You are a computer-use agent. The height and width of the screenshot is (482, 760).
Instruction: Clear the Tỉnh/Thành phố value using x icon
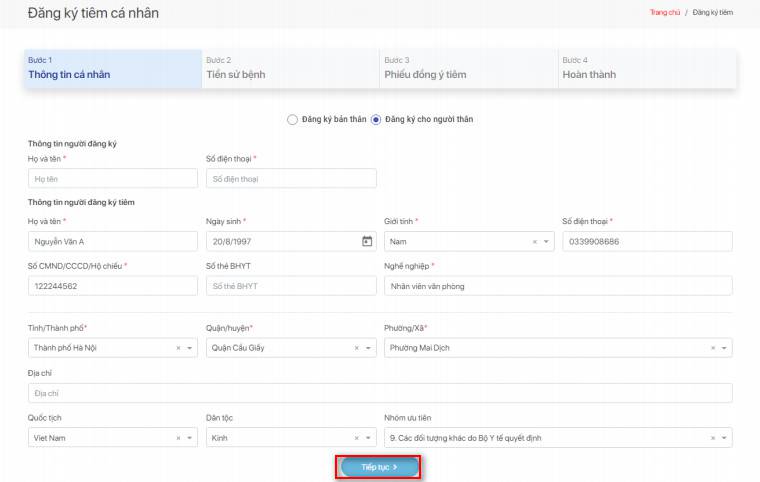pos(178,348)
